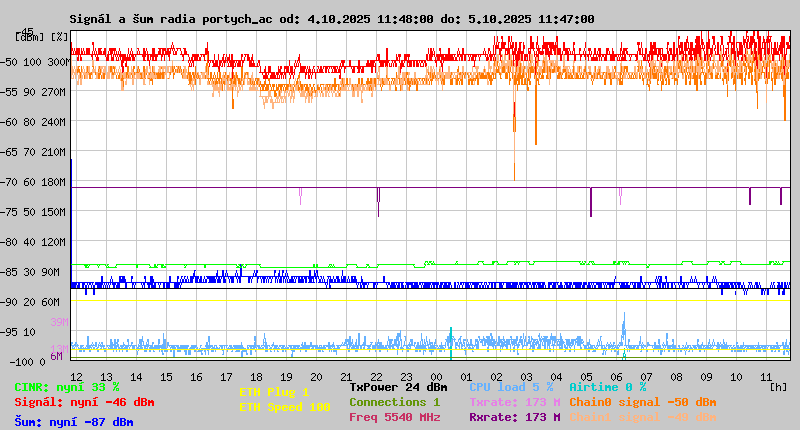
Task: Click the hour '21' x-axis tick label
Action: pos(346,377)
